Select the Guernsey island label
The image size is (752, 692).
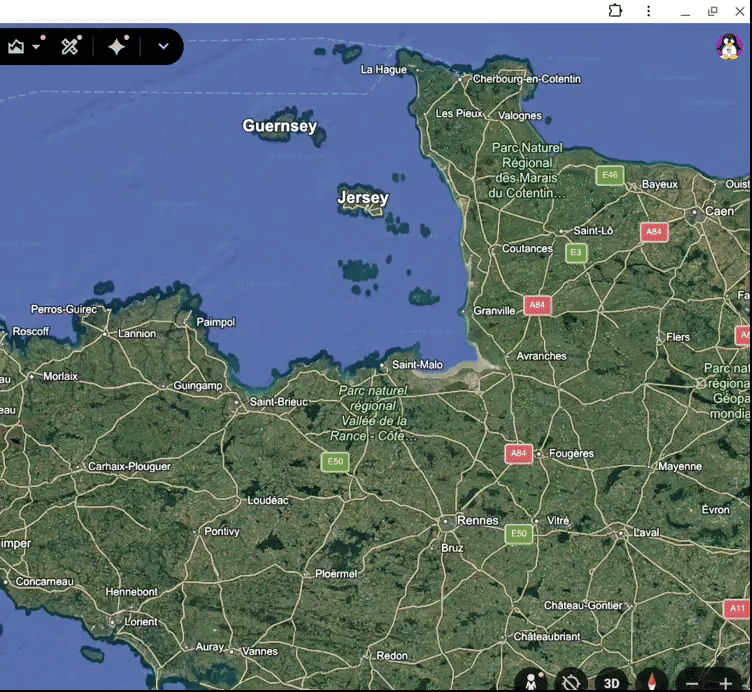280,126
